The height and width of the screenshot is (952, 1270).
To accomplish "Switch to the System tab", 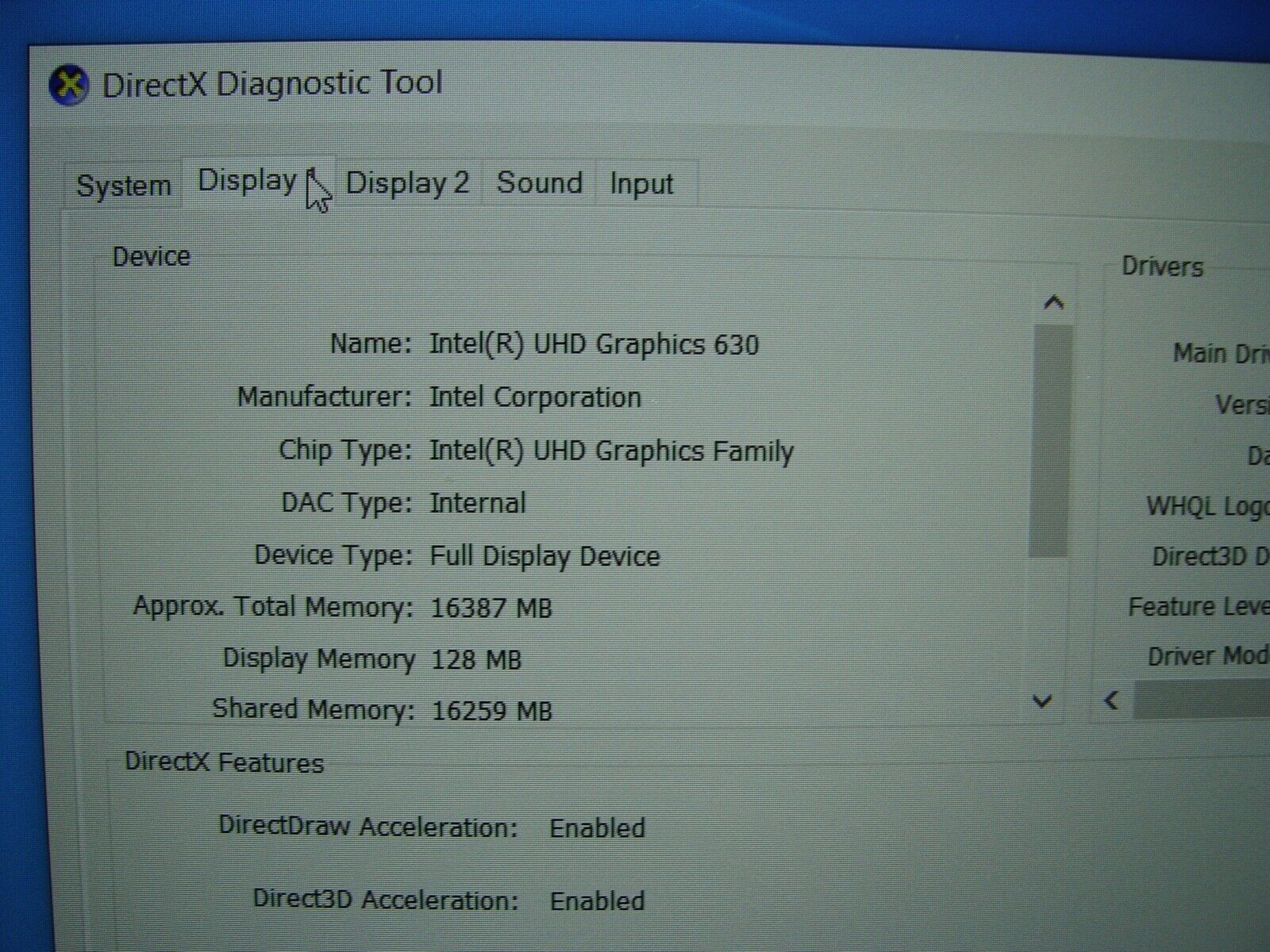I will coord(124,186).
